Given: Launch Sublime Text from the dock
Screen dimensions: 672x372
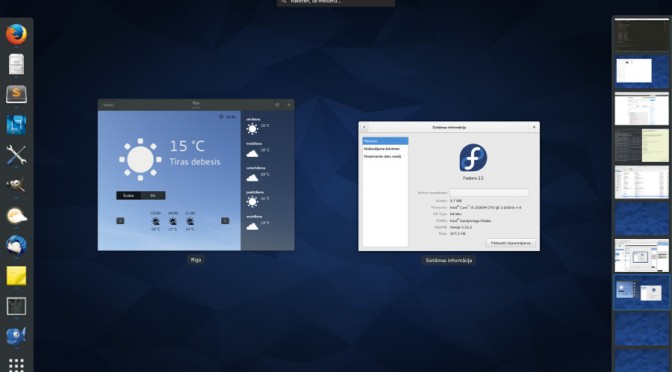Looking at the screenshot, I should [x=16, y=94].
